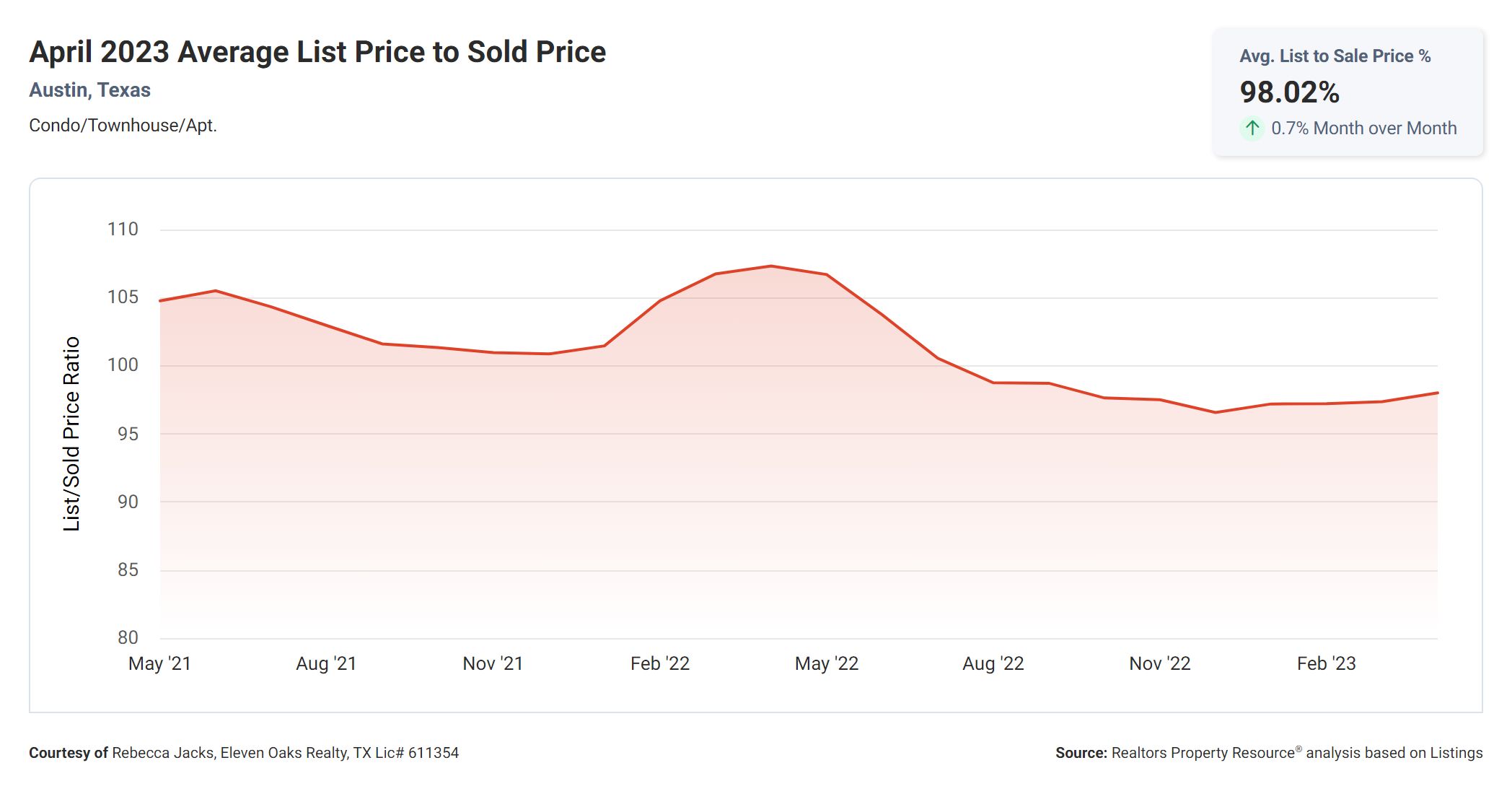Click the chart title 'April 2023 Average List Price'

(317, 53)
